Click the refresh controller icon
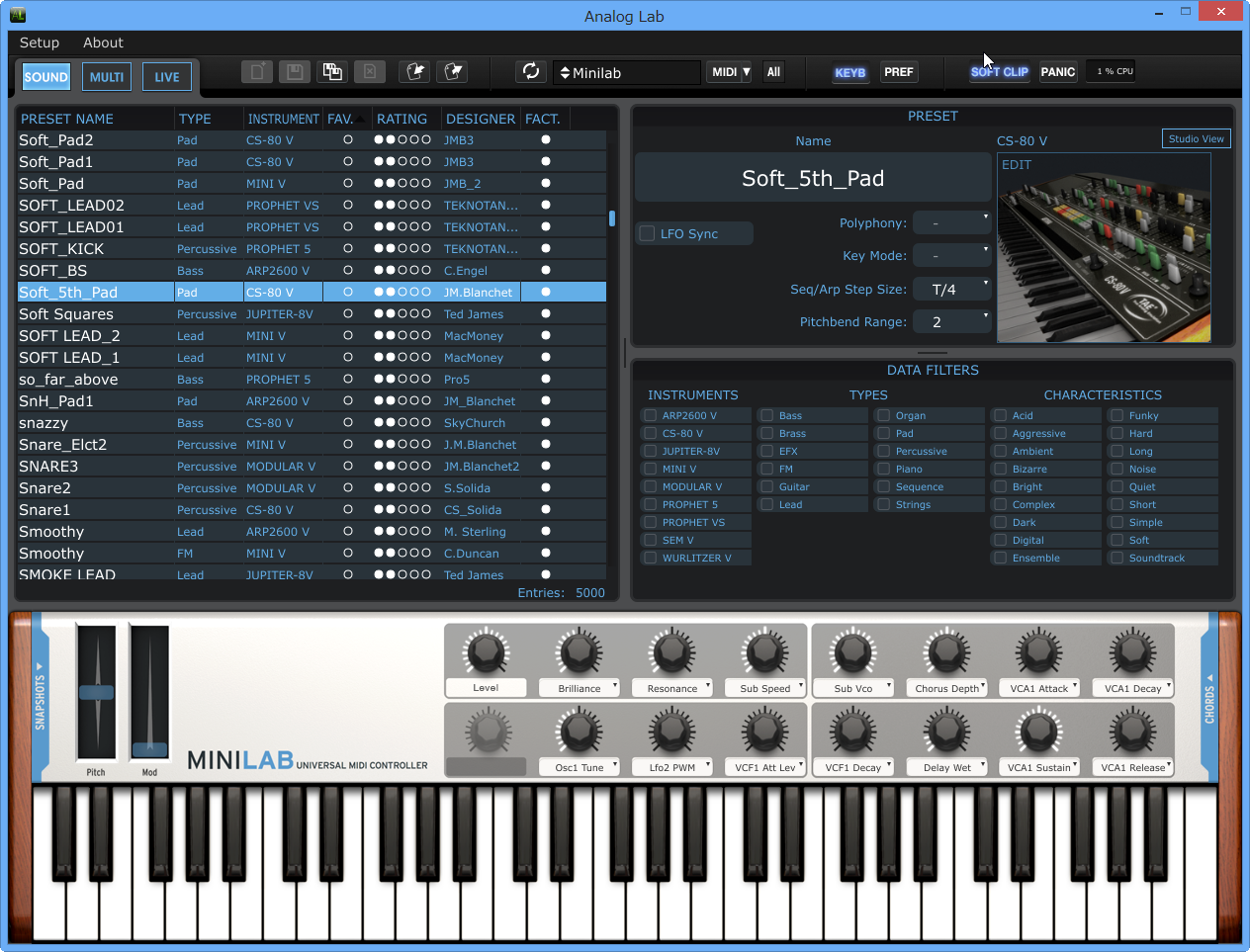 click(531, 71)
